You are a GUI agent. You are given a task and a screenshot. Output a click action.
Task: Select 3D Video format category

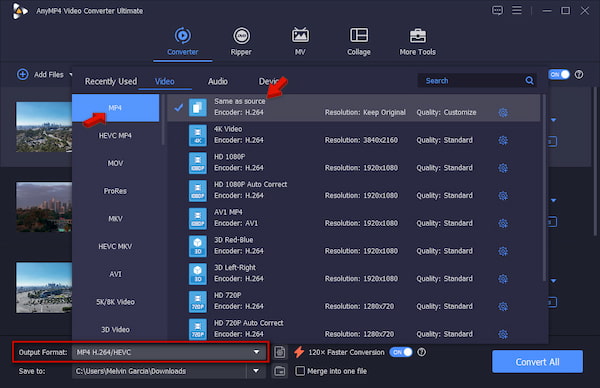(116, 329)
